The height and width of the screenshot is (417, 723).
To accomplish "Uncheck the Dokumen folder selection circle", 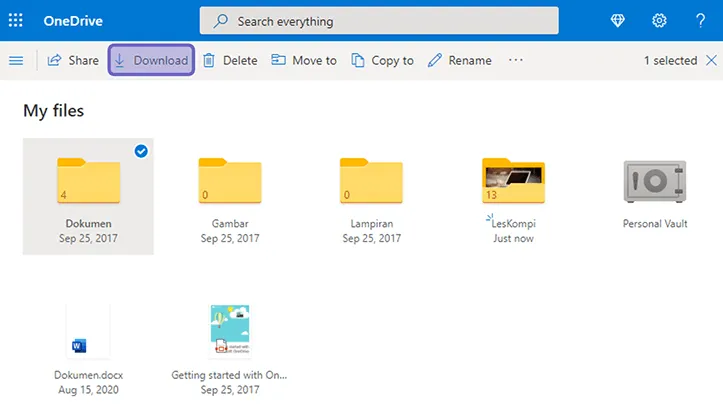I will (x=141, y=151).
